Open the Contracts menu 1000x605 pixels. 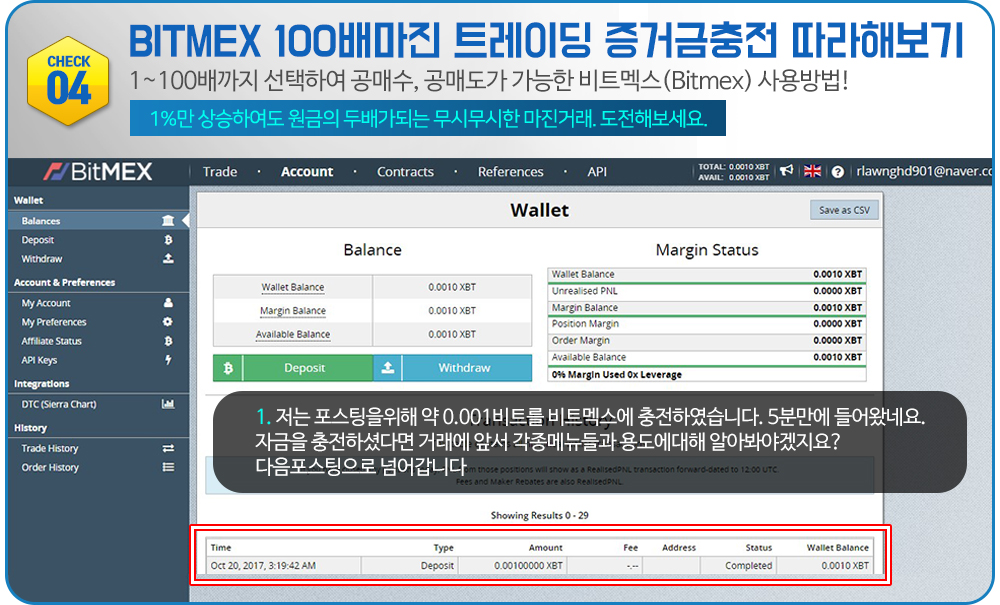pos(405,171)
